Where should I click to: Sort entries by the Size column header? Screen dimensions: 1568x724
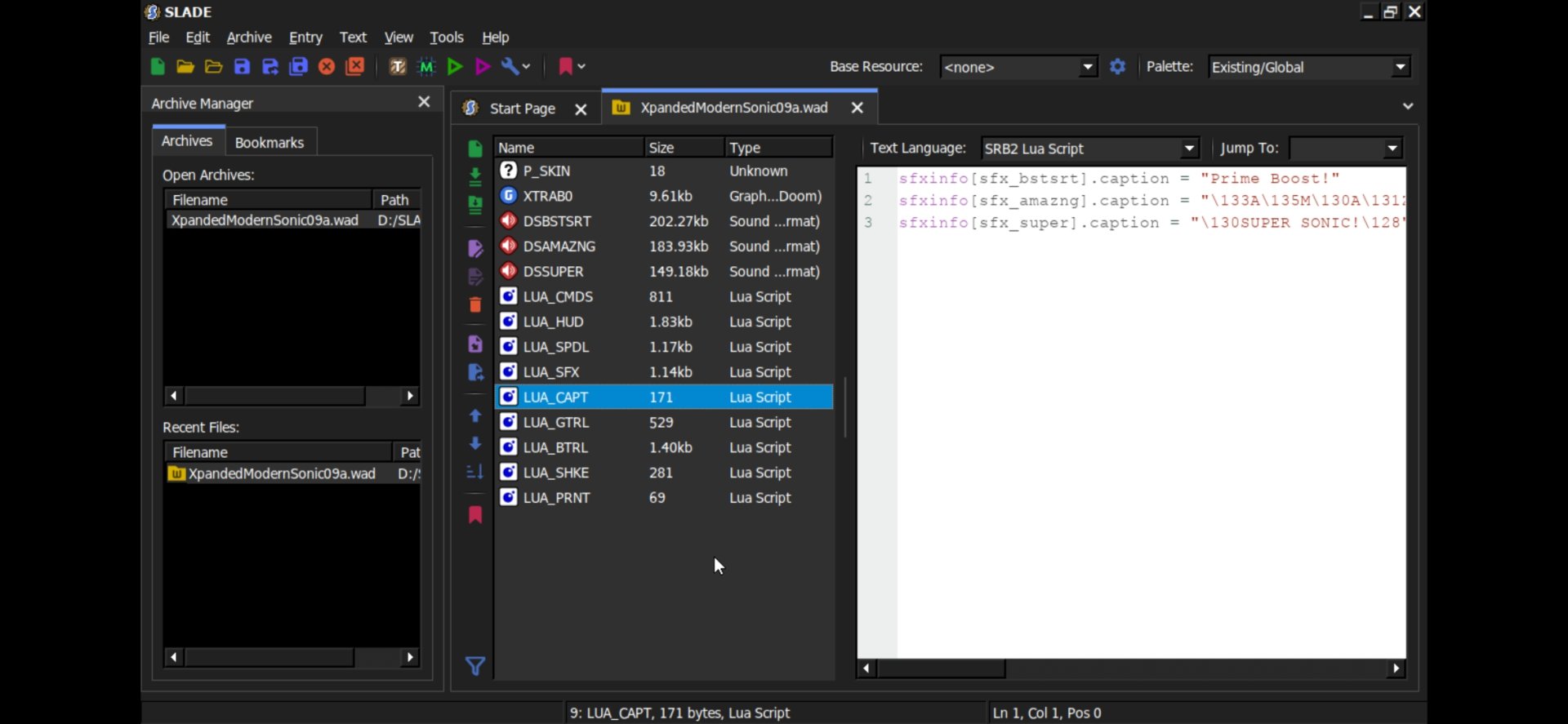point(684,148)
